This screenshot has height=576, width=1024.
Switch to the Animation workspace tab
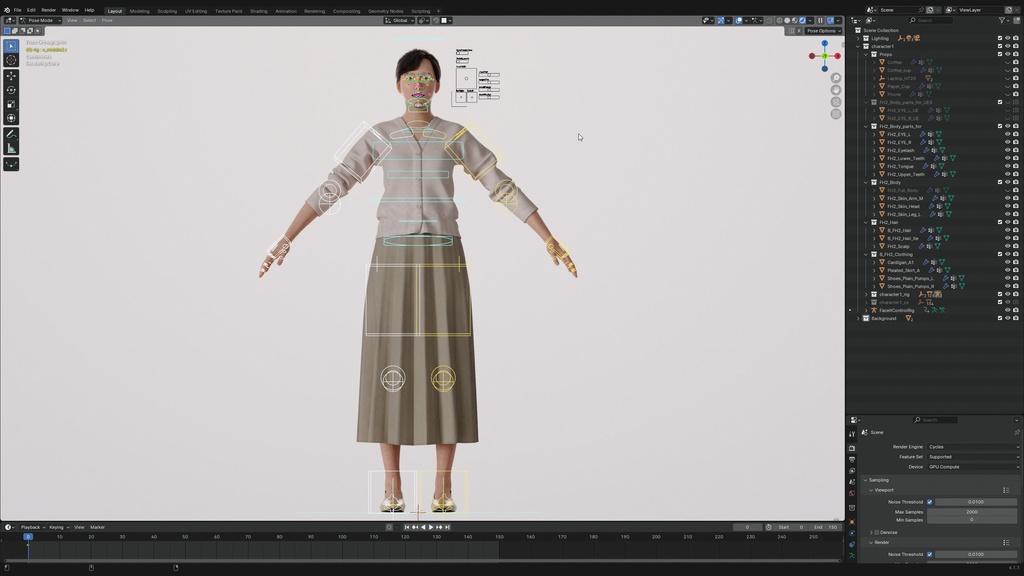click(286, 9)
